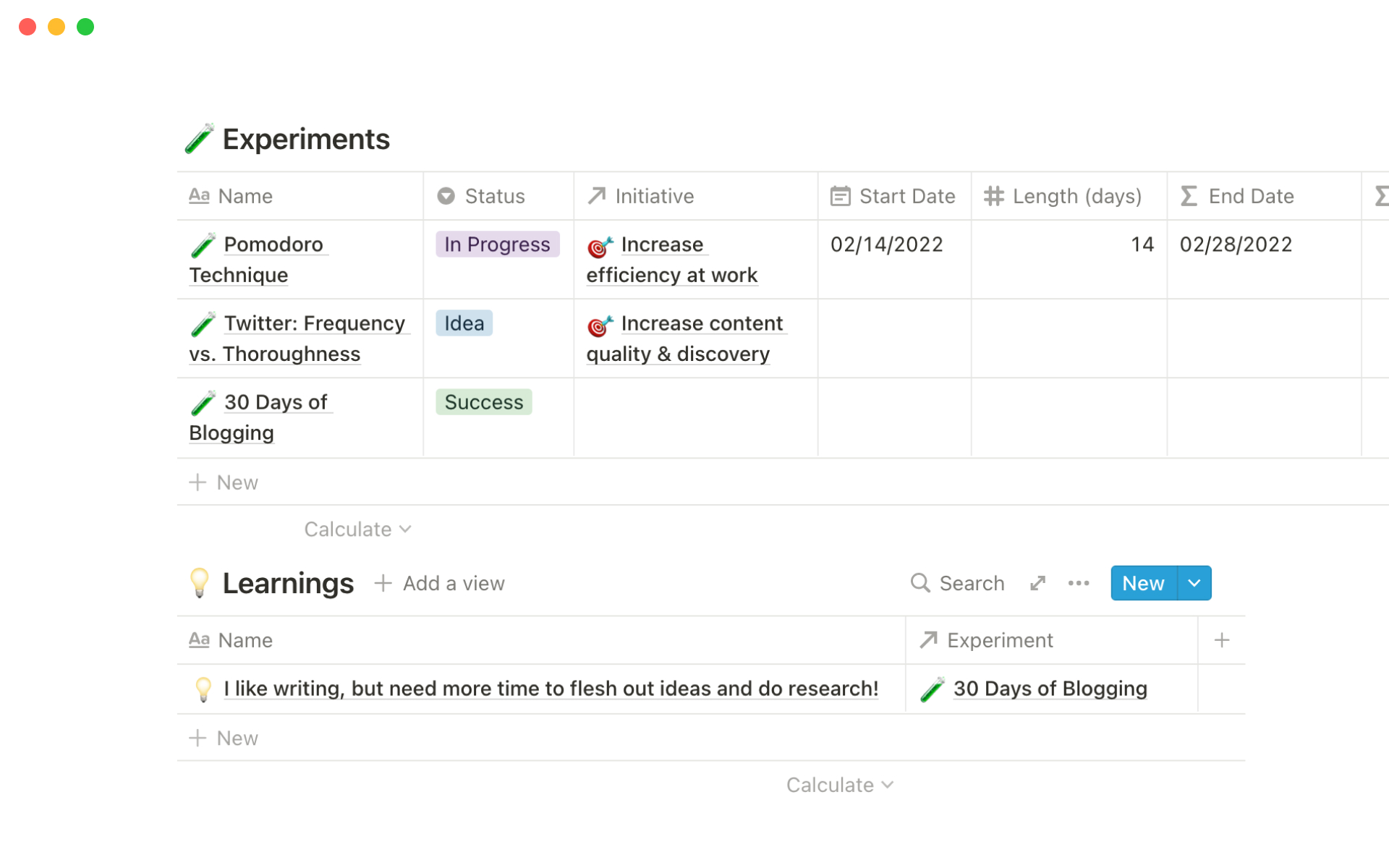Image resolution: width=1389 pixels, height=868 pixels.
Task: Click the target icon beside Increase efficiency
Action: tap(600, 247)
